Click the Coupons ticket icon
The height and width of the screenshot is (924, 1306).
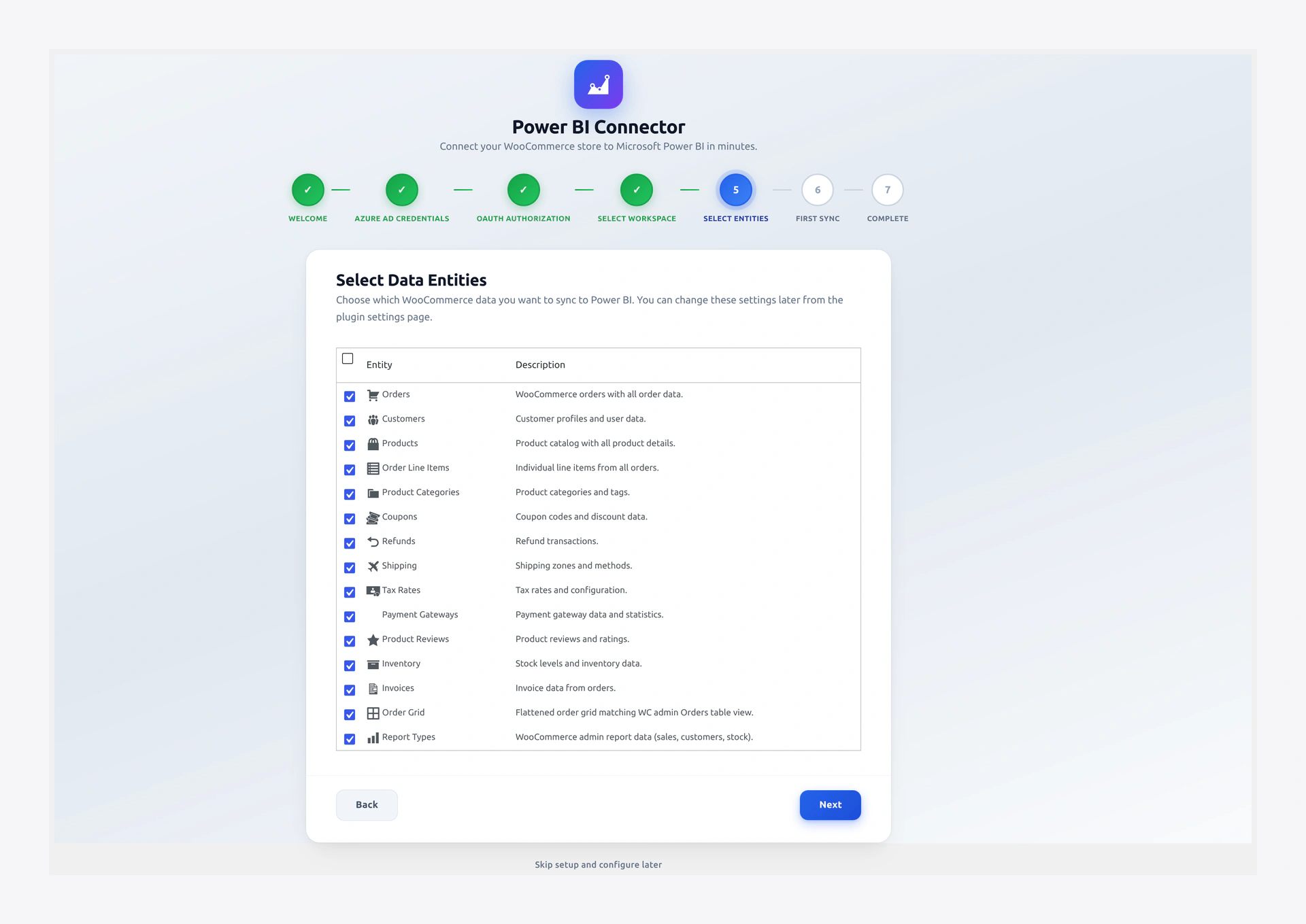[x=373, y=517]
